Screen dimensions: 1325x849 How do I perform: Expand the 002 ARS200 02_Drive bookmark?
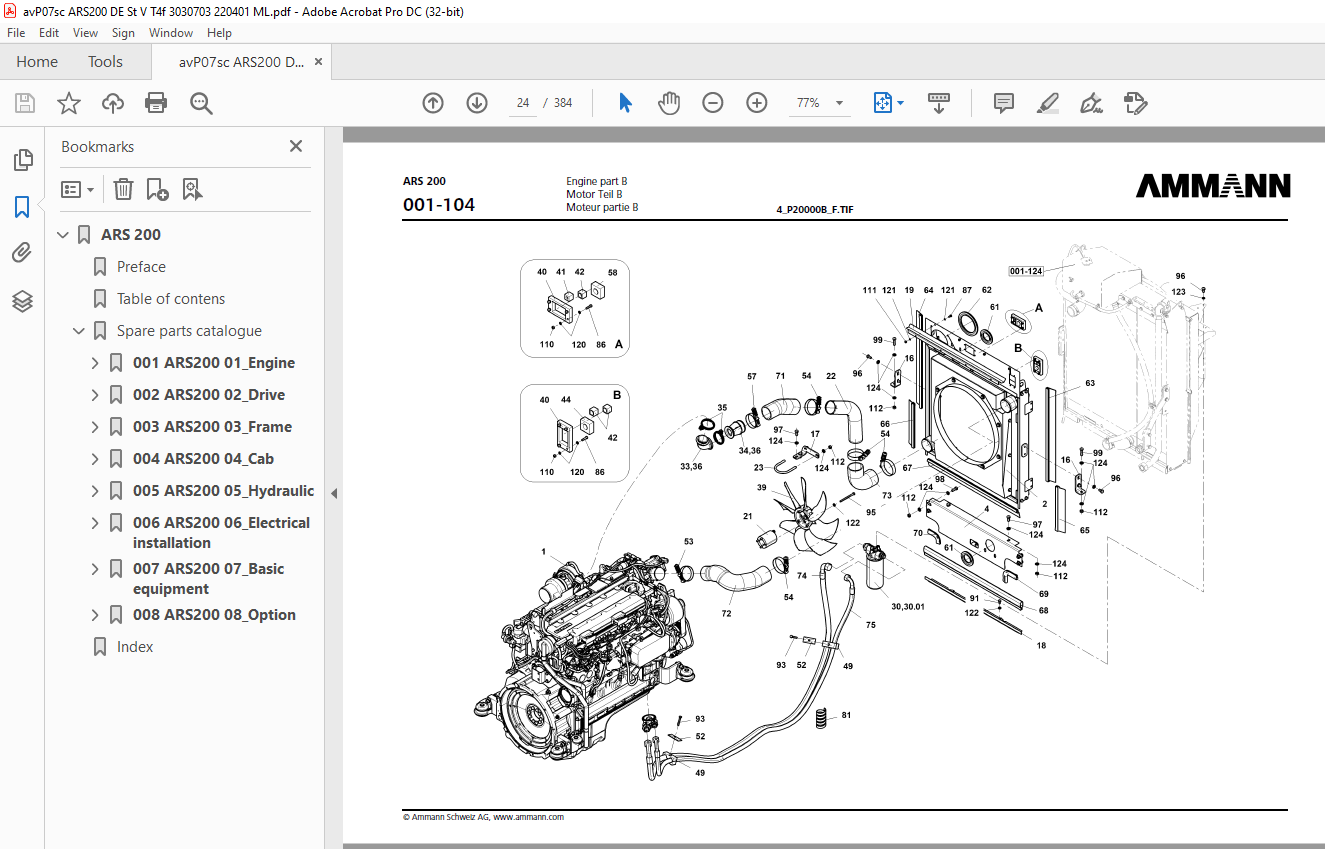[95, 395]
